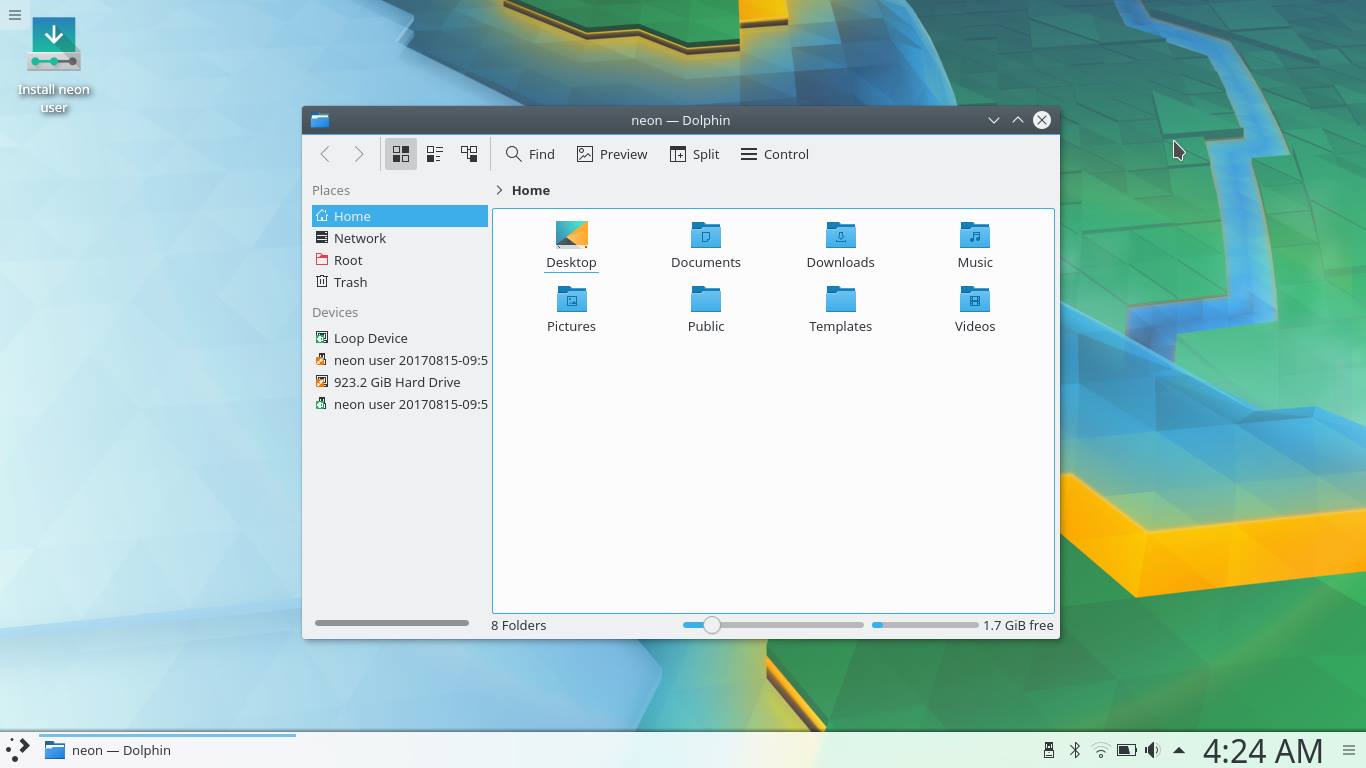
Task: Open the audio volume tray icon
Action: coord(1152,750)
